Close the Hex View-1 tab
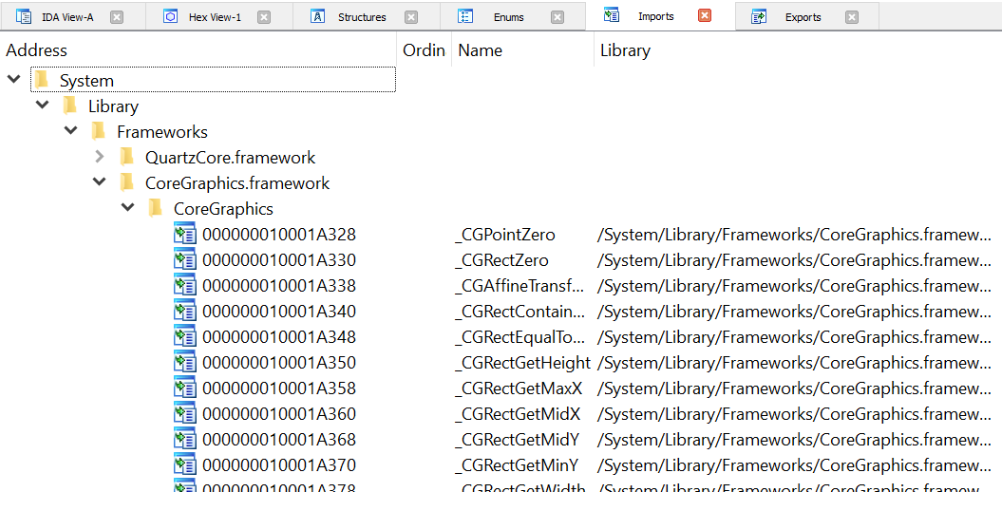 point(264,17)
